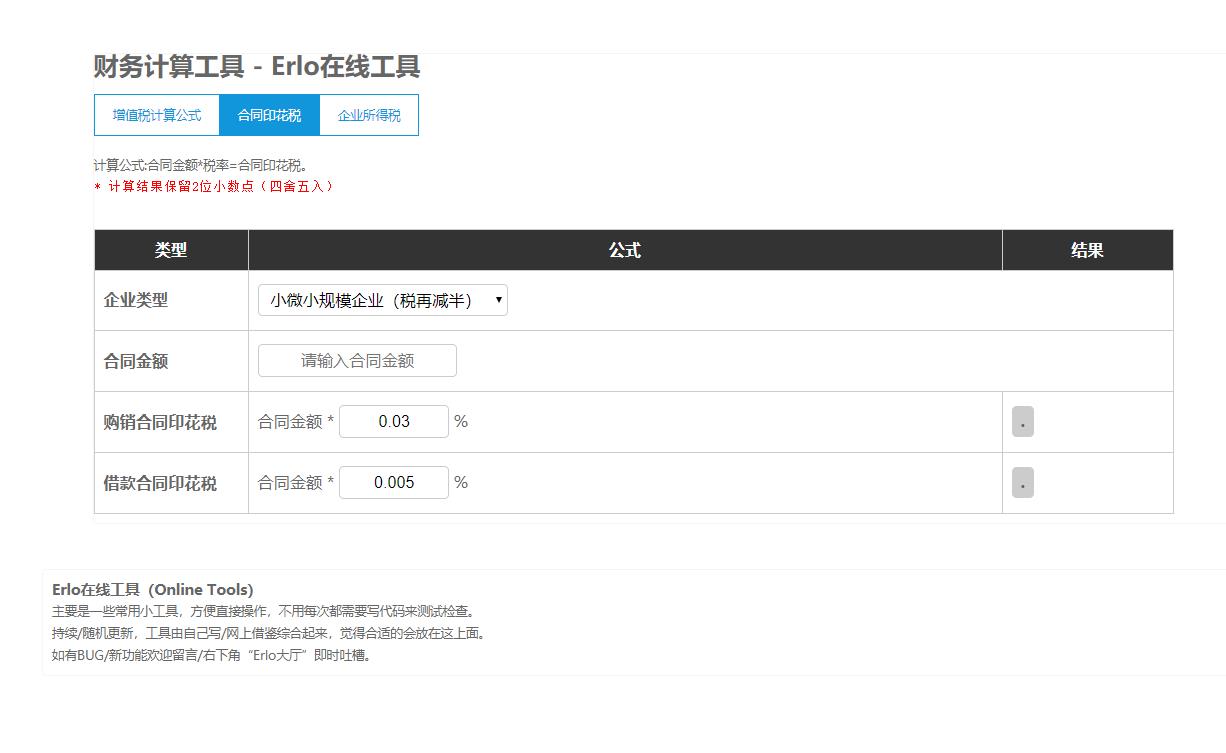Click the 合同金额 input field
This screenshot has width=1226, height=753.
pyautogui.click(x=357, y=361)
